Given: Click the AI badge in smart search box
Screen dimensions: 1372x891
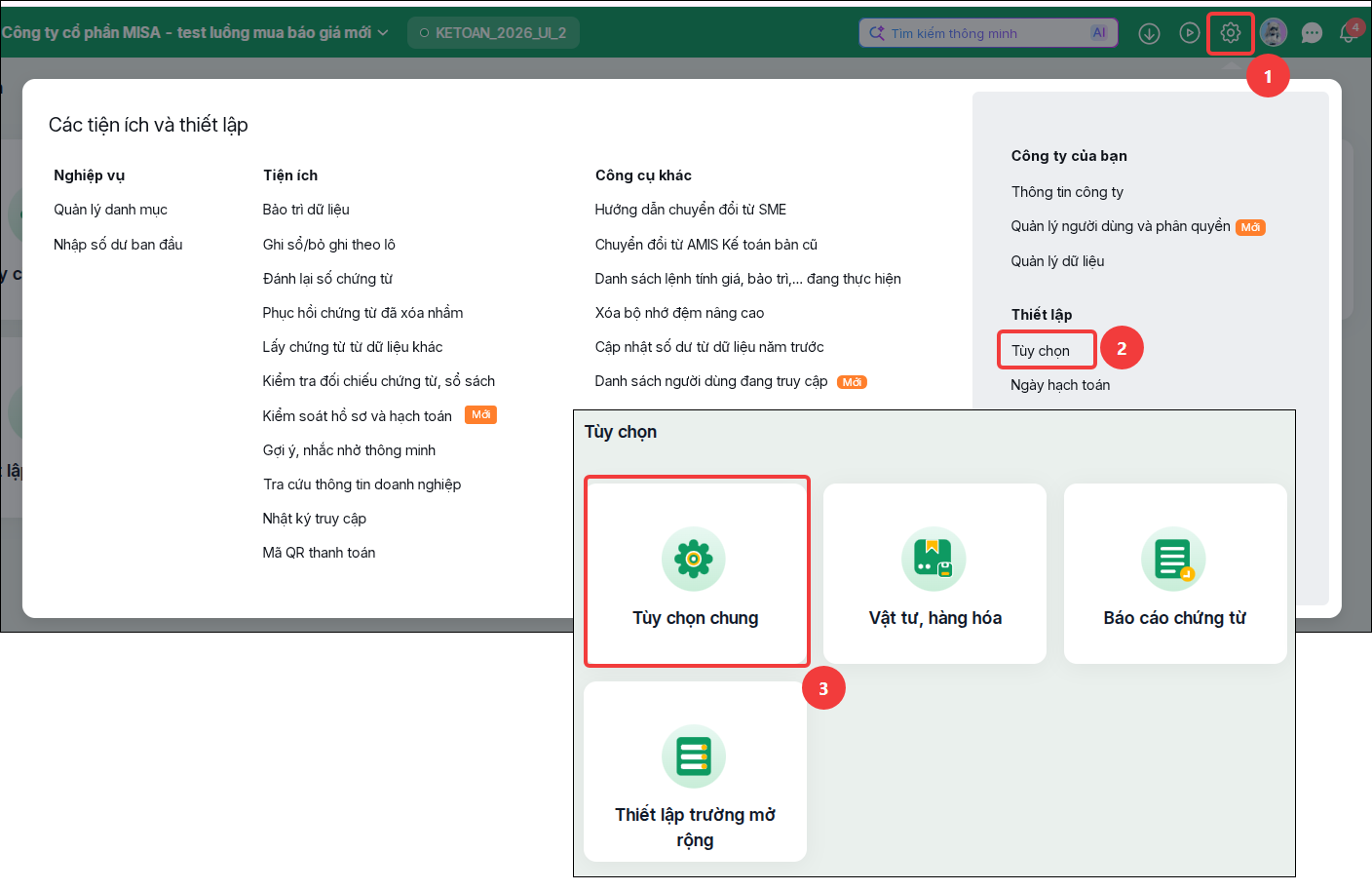Looking at the screenshot, I should pyautogui.click(x=1099, y=32).
